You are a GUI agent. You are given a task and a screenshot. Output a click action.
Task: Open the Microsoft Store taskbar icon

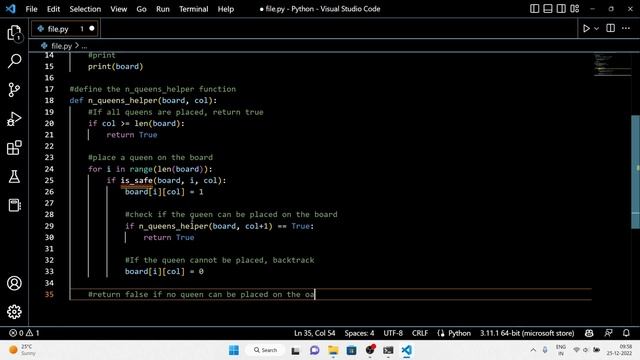click(351, 350)
